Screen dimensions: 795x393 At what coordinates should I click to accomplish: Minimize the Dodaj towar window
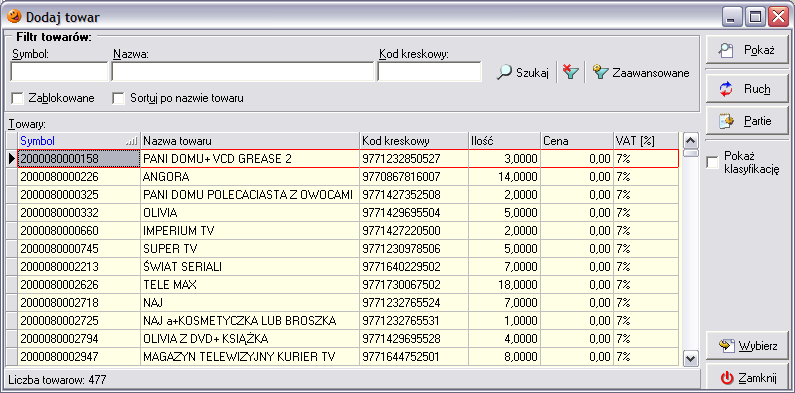[x=732, y=18]
